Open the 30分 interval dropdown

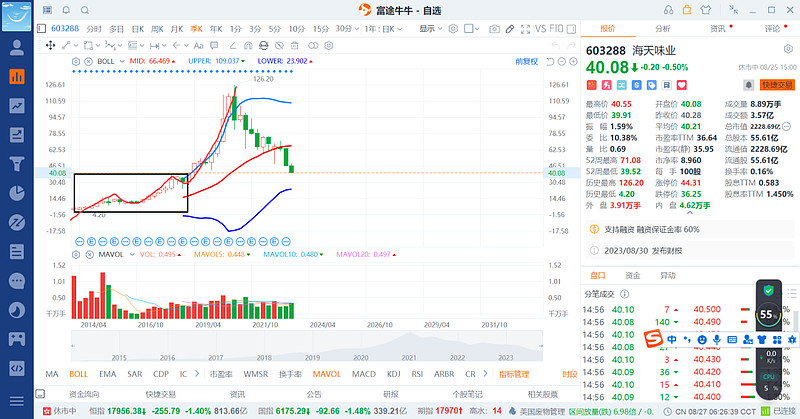[x=347, y=29]
